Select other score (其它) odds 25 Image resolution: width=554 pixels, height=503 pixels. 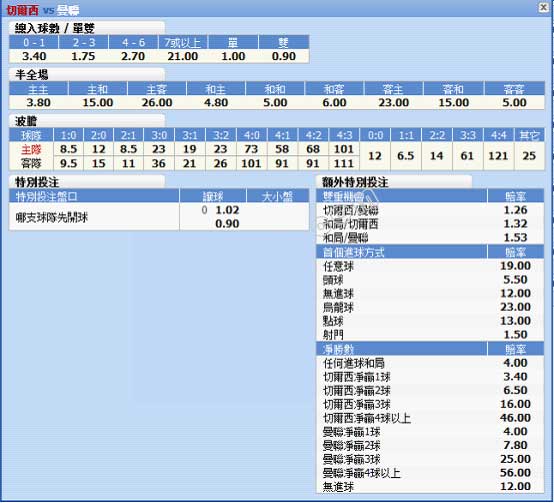point(529,156)
